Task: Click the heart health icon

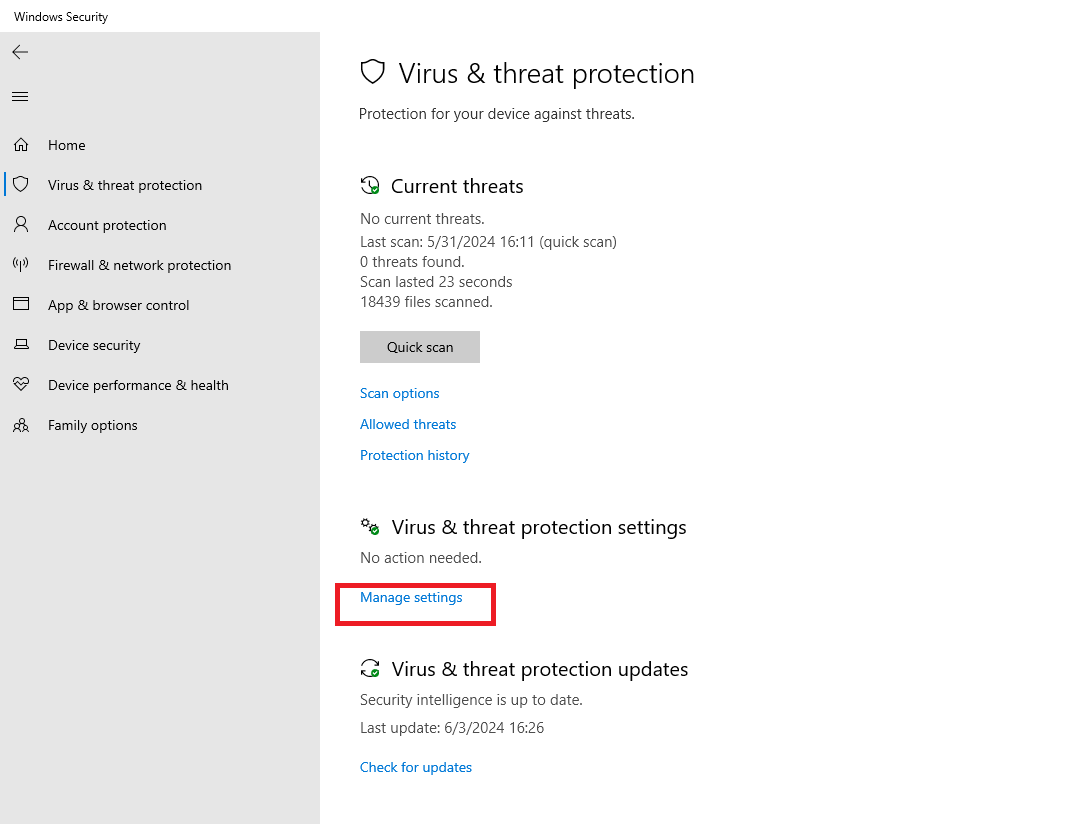Action: click(21, 384)
